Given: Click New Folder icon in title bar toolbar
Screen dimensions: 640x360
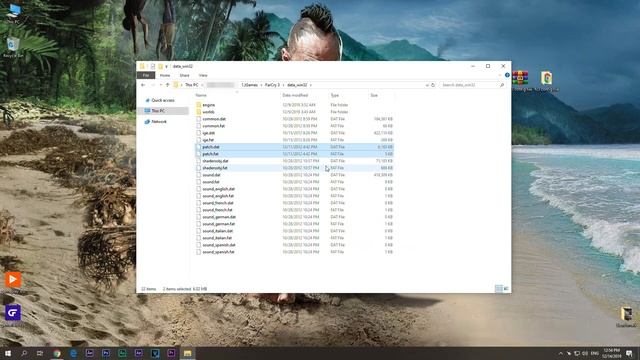Looking at the screenshot, I should (x=160, y=66).
